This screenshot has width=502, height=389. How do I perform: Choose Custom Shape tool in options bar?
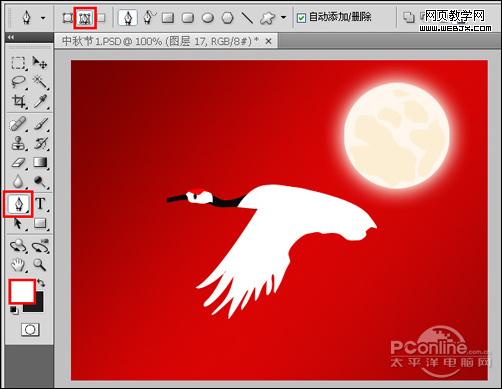268,18
